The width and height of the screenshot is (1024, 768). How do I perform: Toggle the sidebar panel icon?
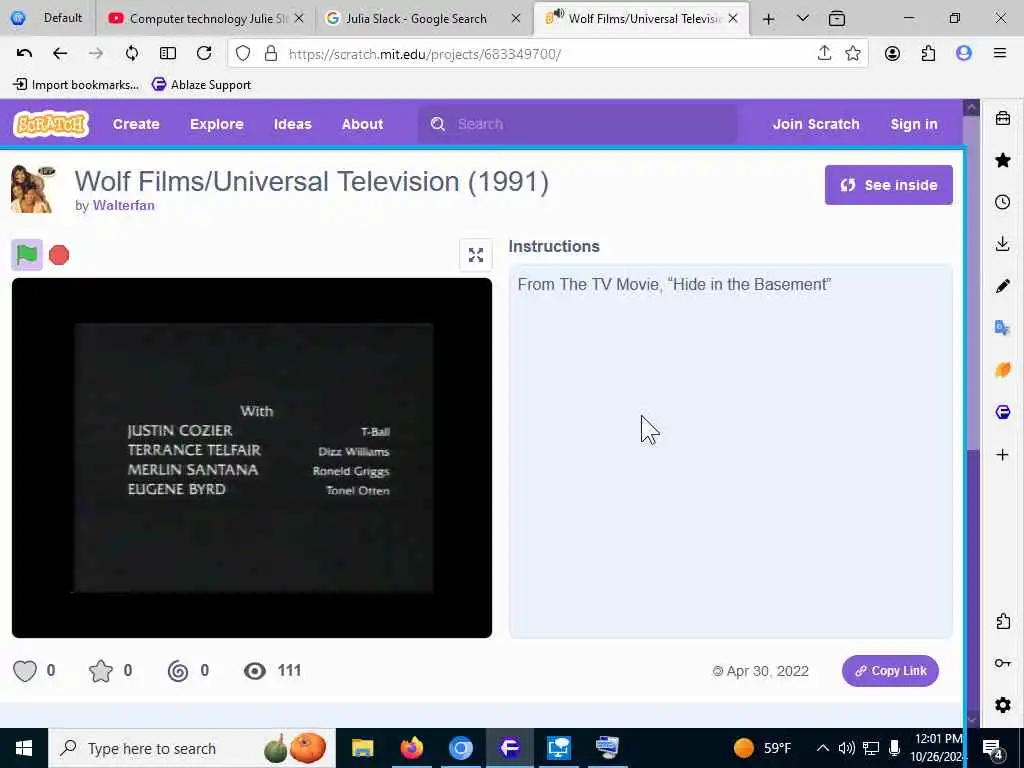tap(168, 54)
